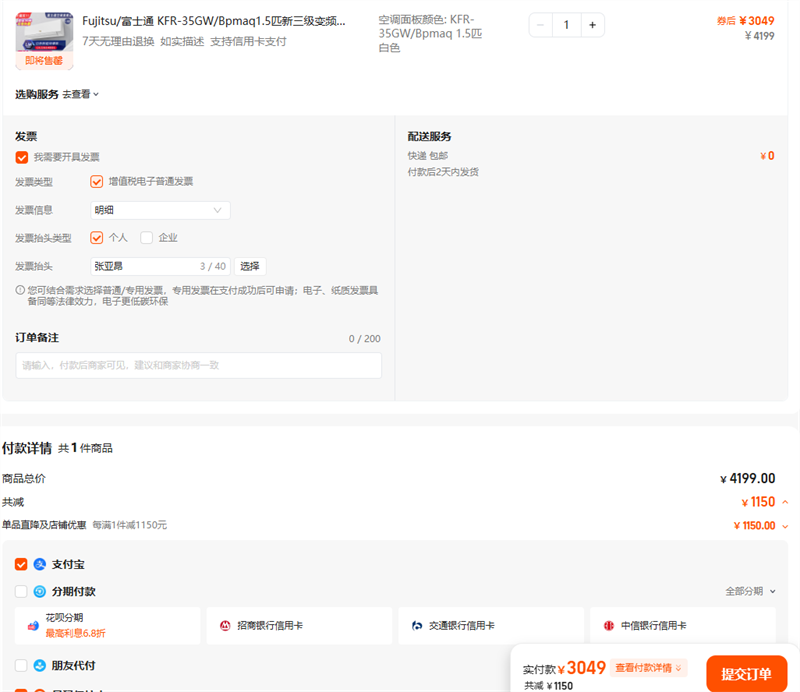
Task: Click the Alipay logo icon
Action: [40, 564]
